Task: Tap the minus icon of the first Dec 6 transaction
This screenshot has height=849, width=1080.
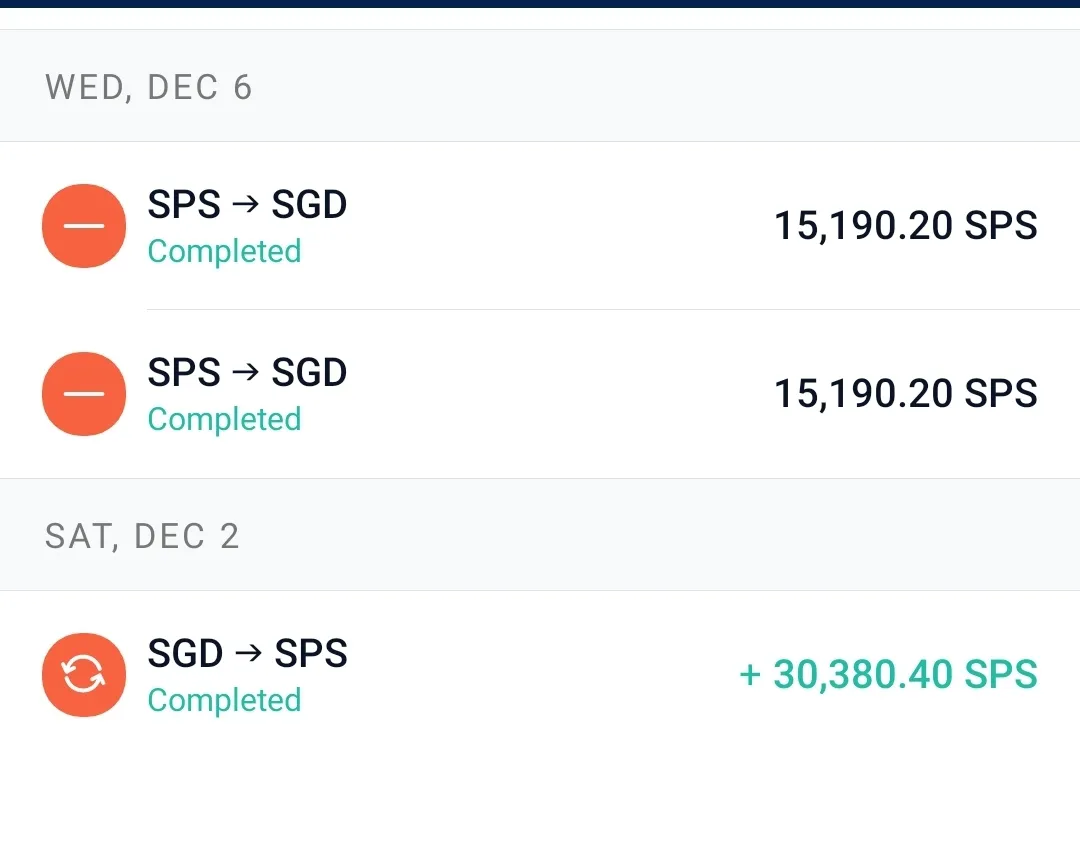Action: [84, 226]
